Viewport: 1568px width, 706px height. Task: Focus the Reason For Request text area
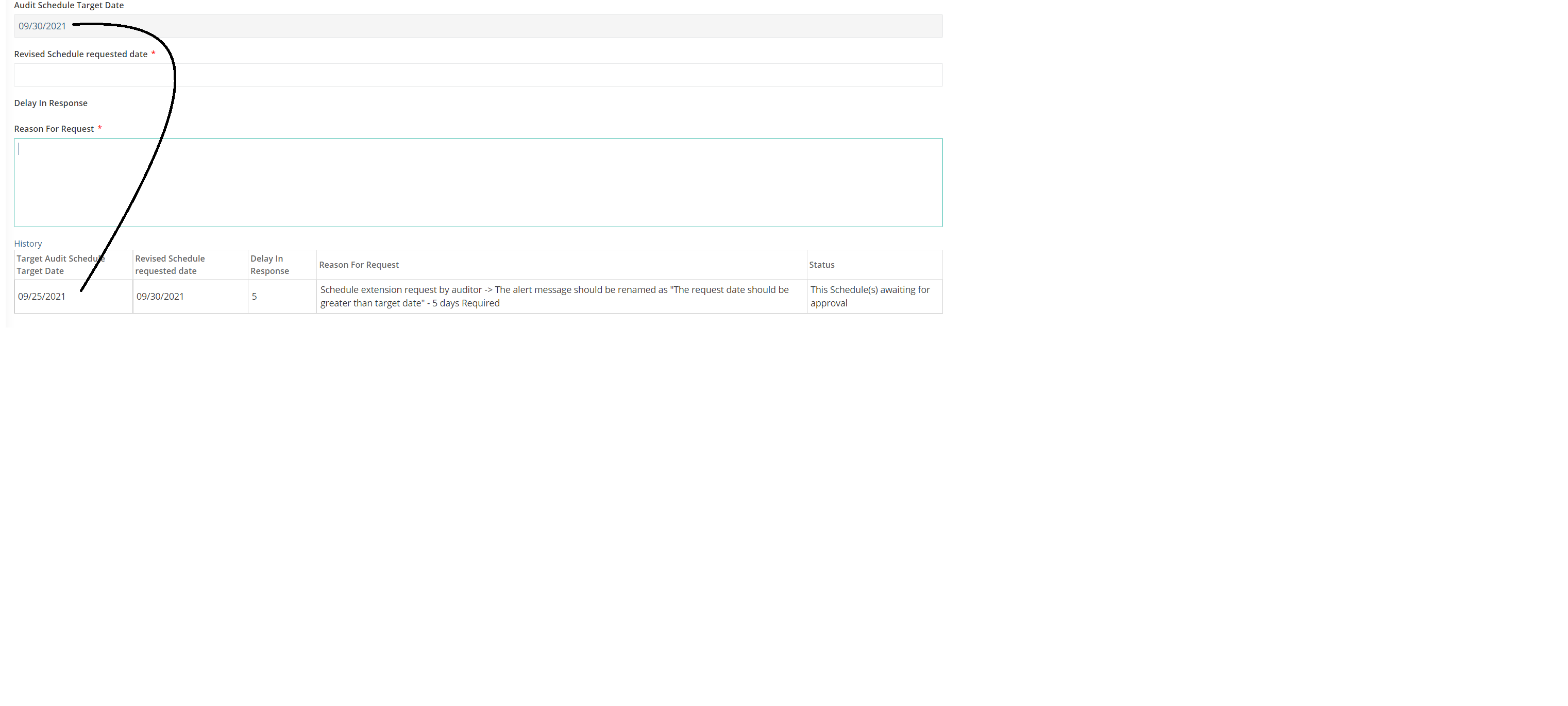point(478,182)
